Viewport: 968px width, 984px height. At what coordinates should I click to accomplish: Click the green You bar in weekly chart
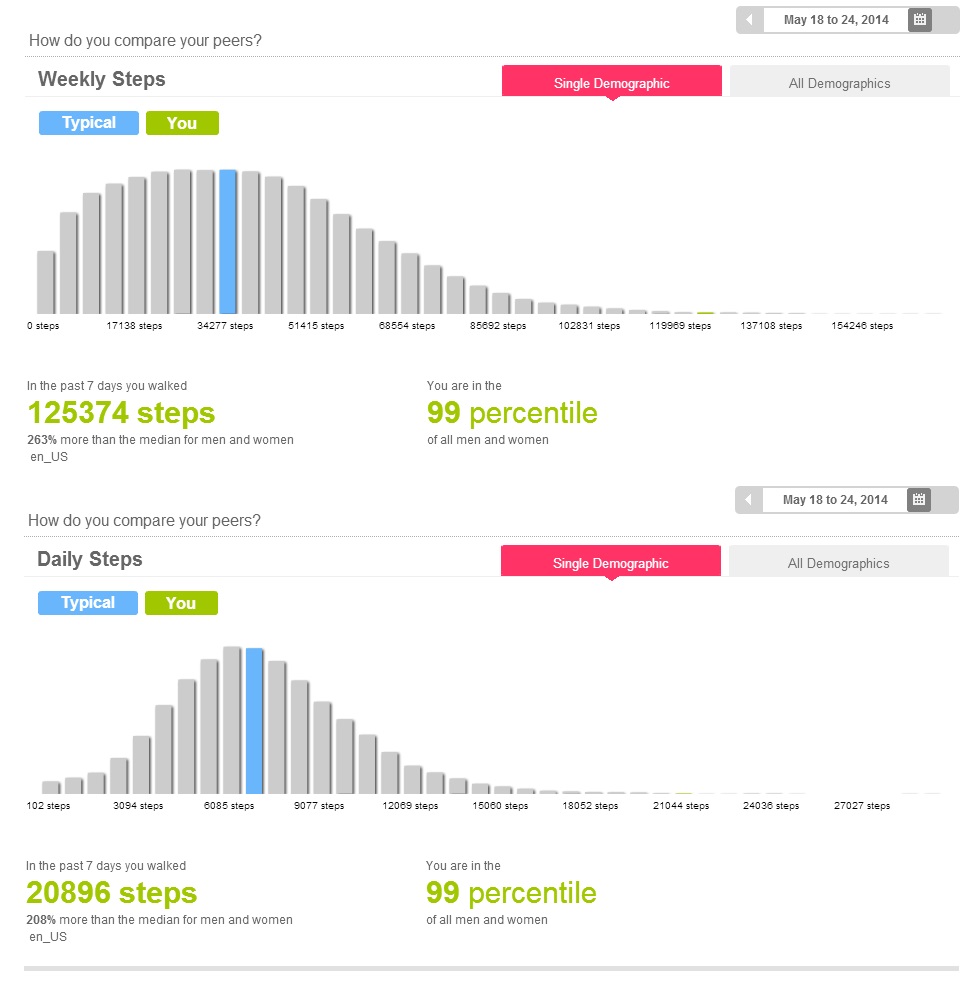click(705, 313)
